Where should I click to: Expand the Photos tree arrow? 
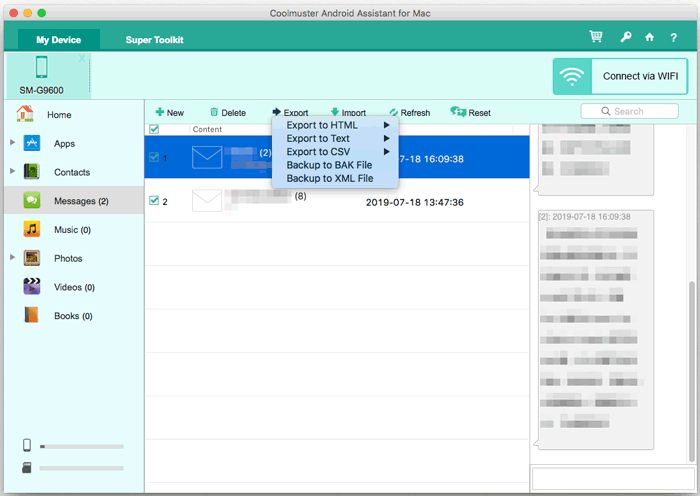coord(12,257)
